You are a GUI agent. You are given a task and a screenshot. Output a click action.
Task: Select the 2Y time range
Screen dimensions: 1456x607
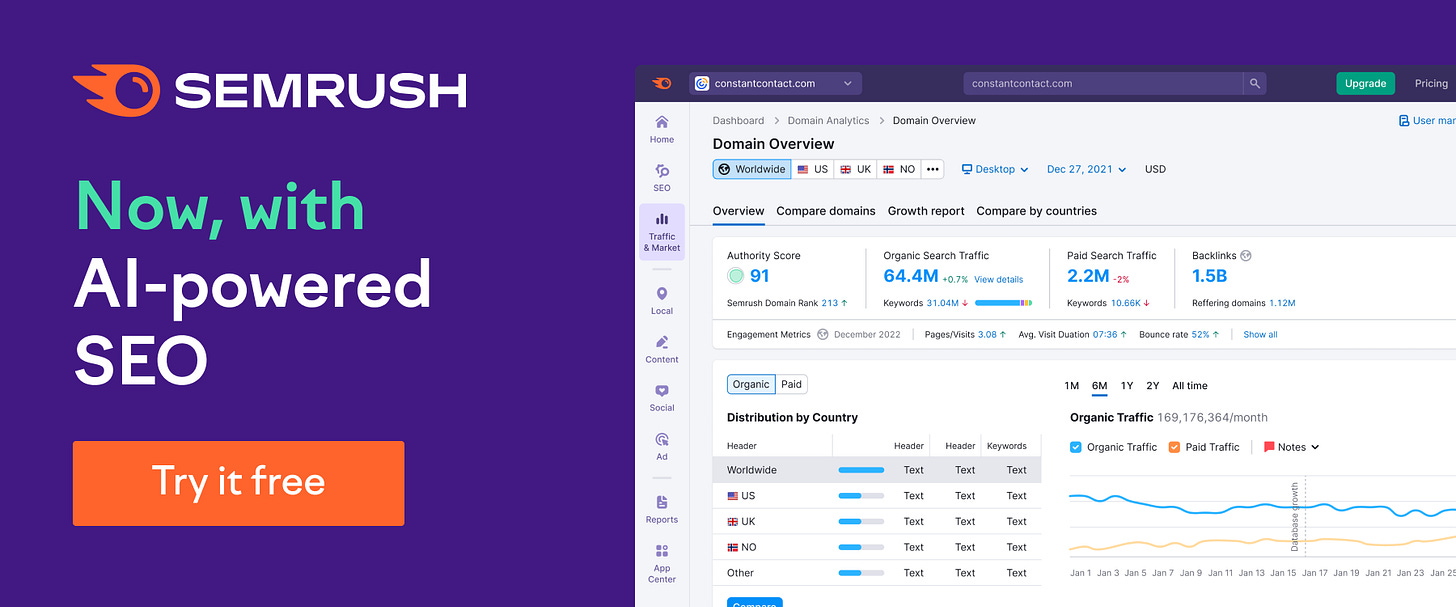tap(1153, 386)
